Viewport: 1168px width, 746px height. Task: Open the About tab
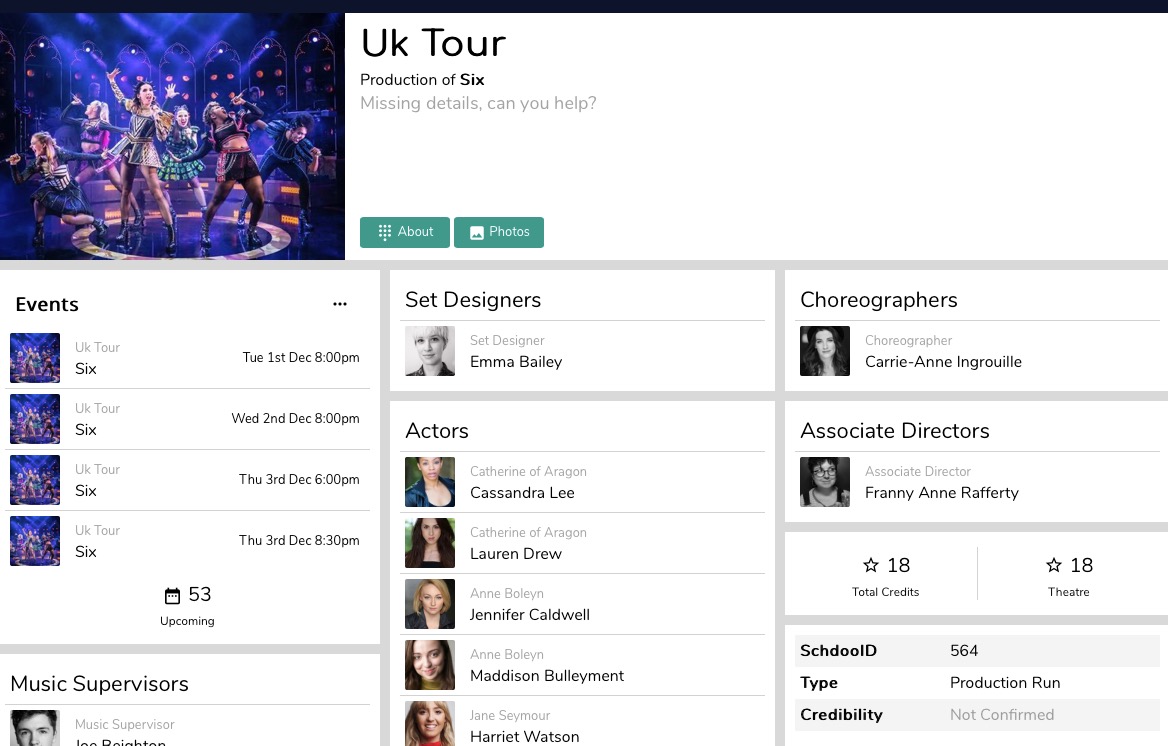(x=405, y=232)
